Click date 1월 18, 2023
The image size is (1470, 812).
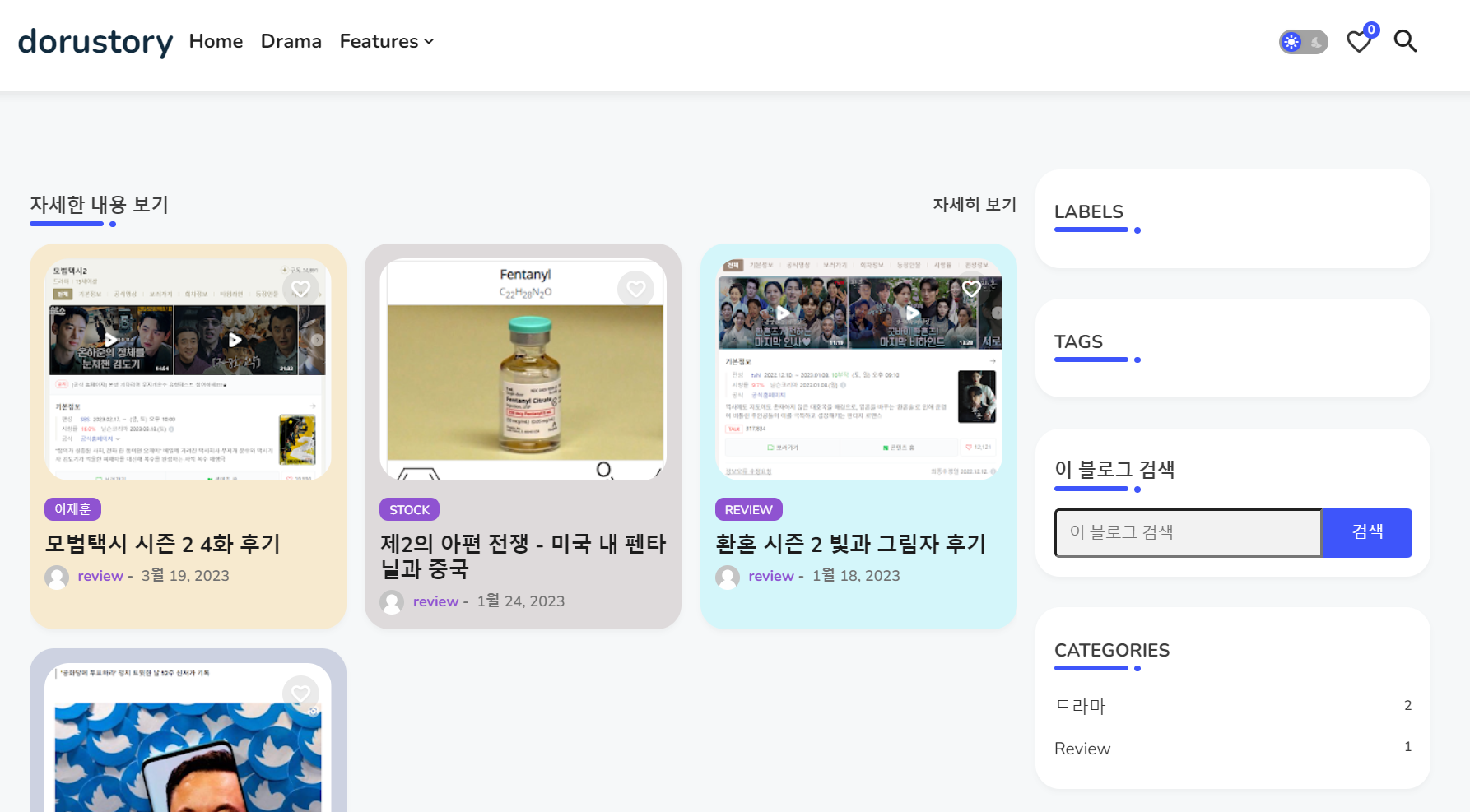point(856,576)
